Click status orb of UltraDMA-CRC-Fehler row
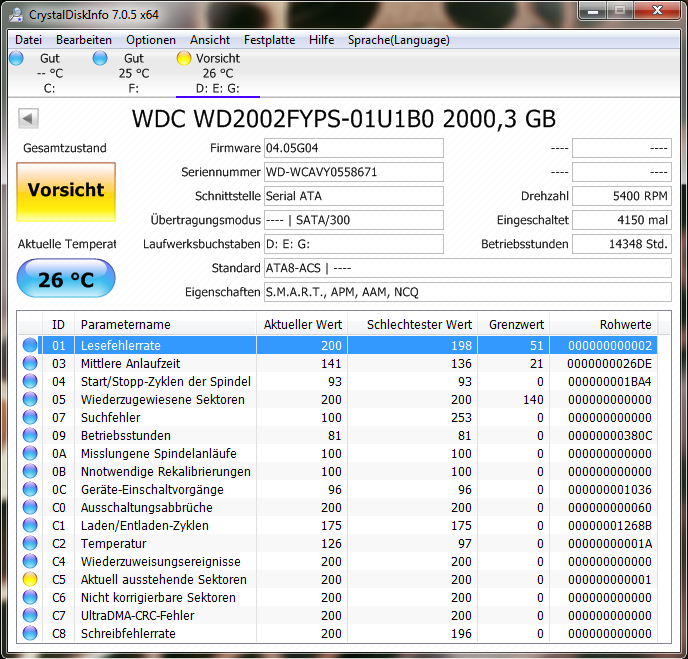This screenshot has height=659, width=688. [30, 615]
